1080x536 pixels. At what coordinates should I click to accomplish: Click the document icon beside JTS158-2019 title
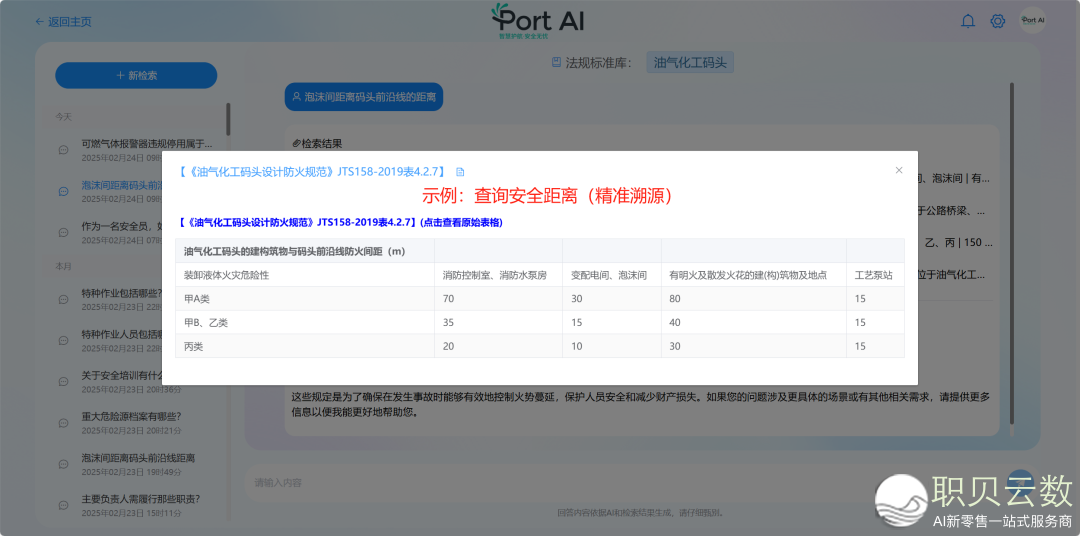pyautogui.click(x=460, y=172)
